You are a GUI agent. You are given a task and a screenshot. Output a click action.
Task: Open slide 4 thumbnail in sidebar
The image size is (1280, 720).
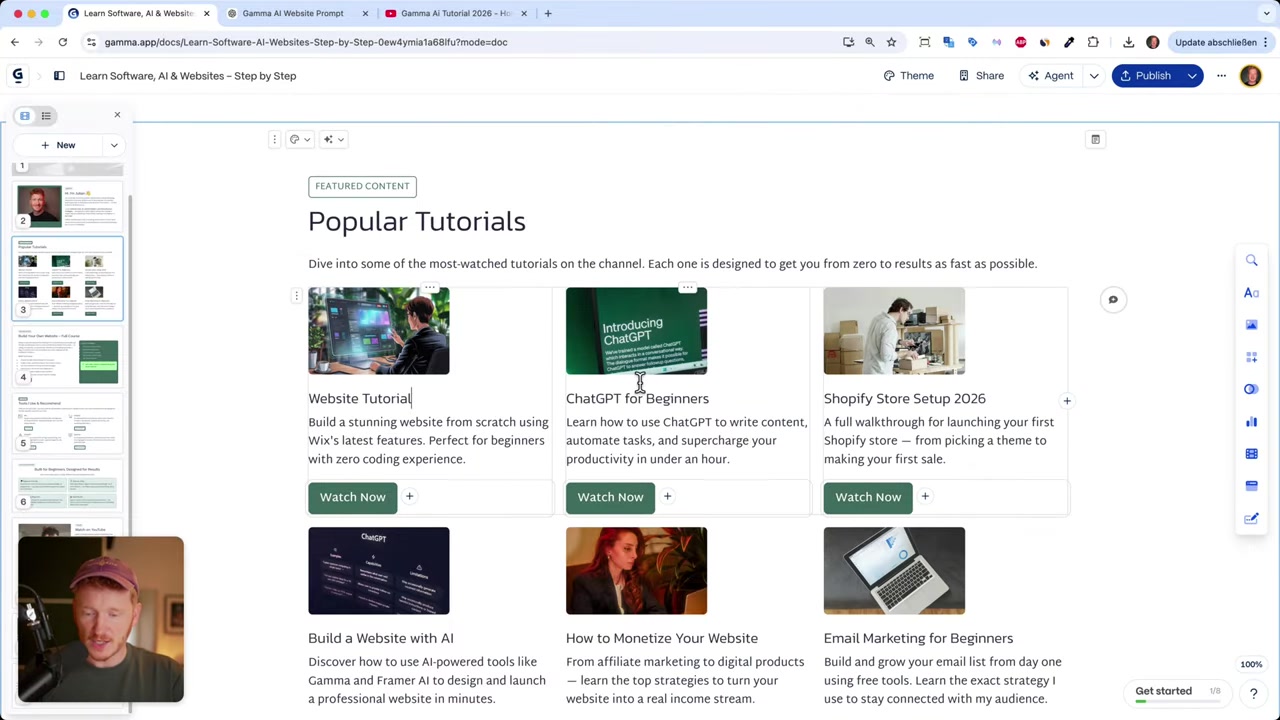(68, 357)
